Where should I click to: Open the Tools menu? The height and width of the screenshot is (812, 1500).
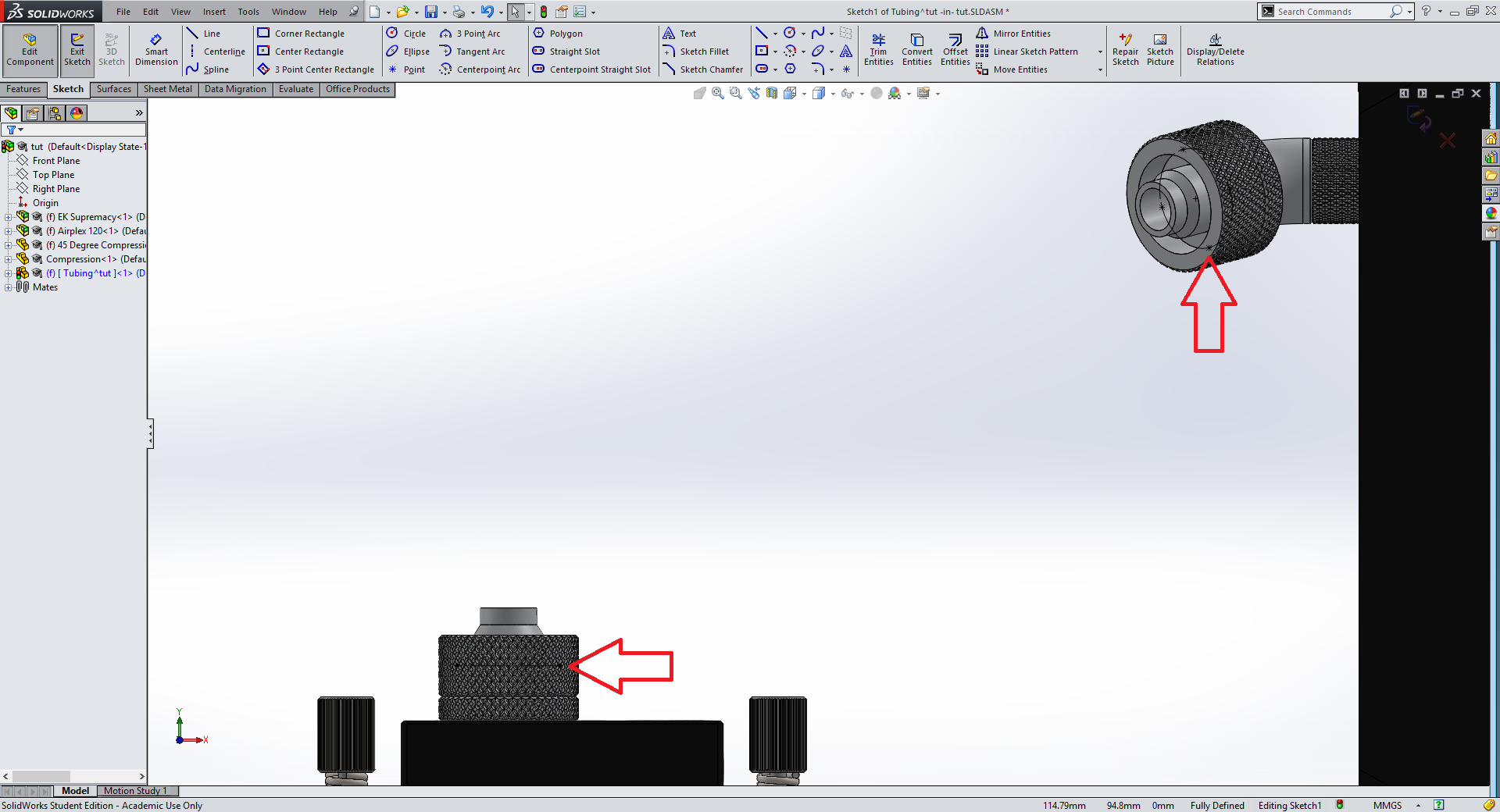pos(248,12)
